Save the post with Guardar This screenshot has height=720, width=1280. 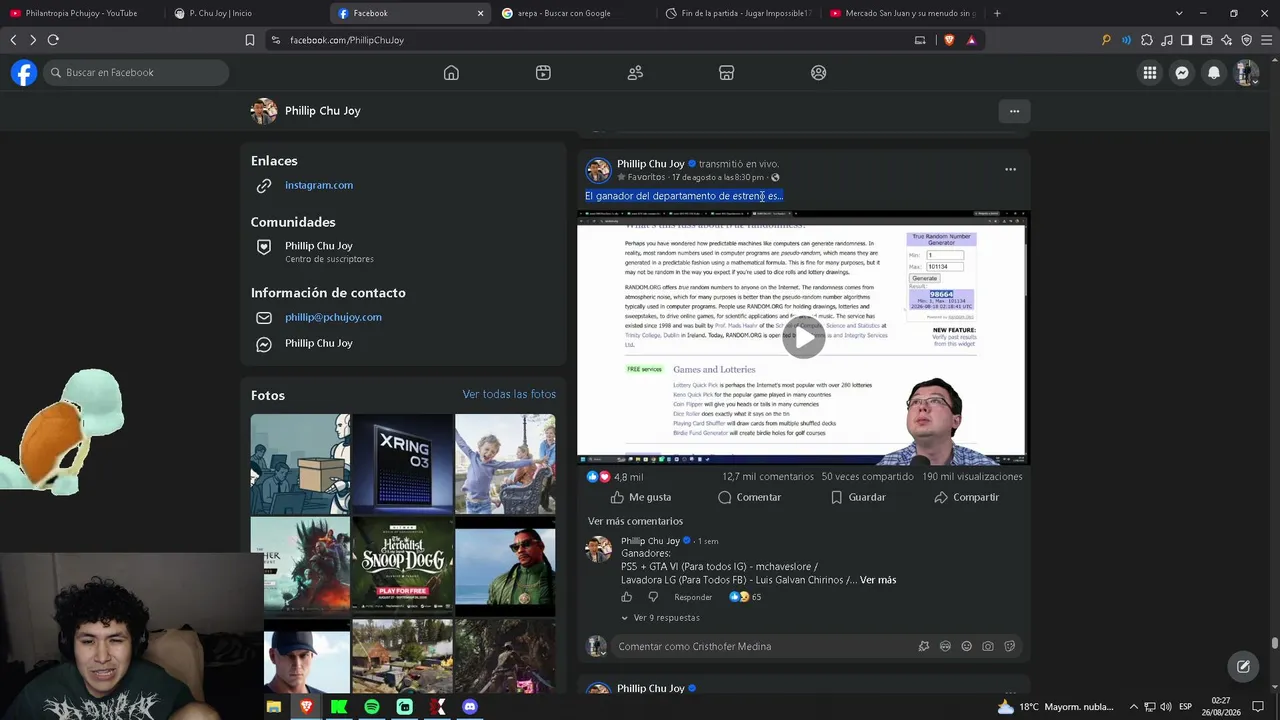pos(858,497)
